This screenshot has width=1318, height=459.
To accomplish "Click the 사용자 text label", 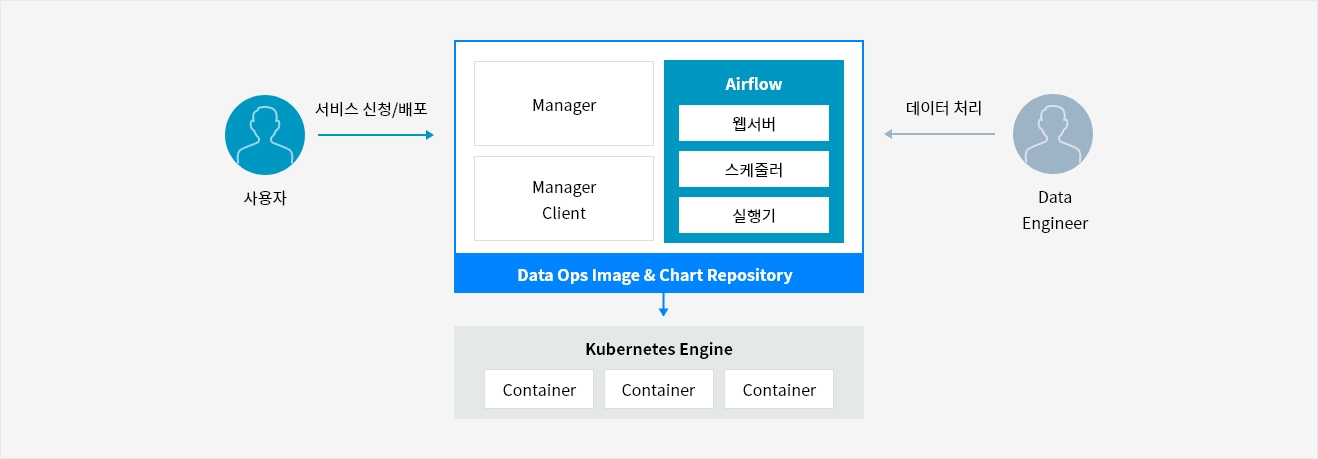I will point(264,198).
